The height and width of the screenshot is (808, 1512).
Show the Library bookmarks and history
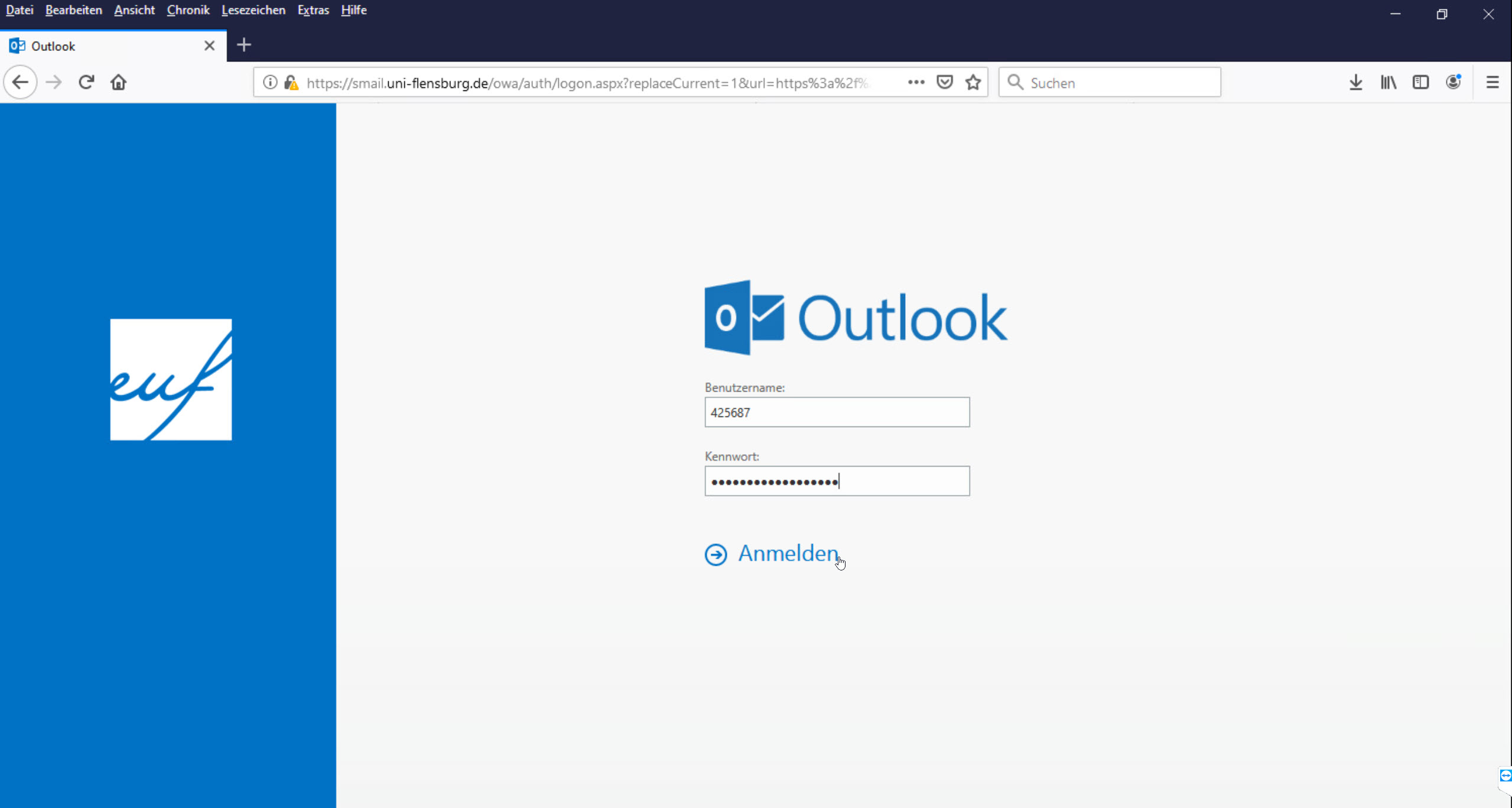1388,83
